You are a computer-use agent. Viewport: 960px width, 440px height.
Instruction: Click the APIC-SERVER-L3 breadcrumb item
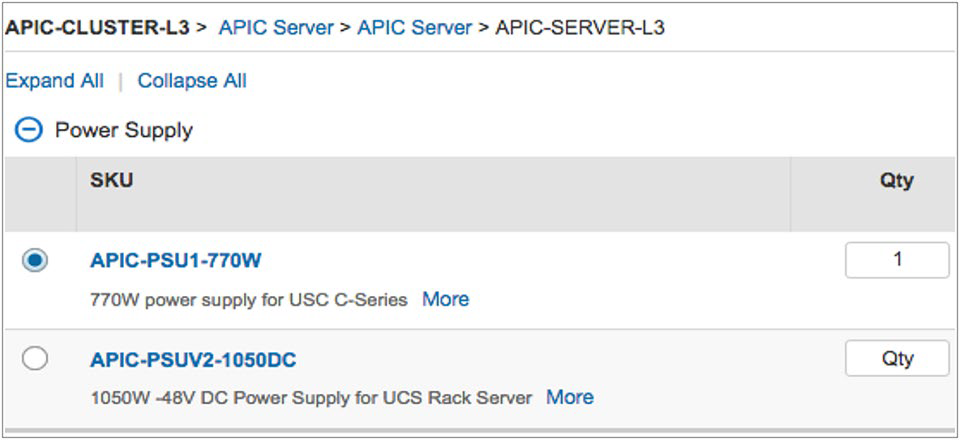pos(580,27)
